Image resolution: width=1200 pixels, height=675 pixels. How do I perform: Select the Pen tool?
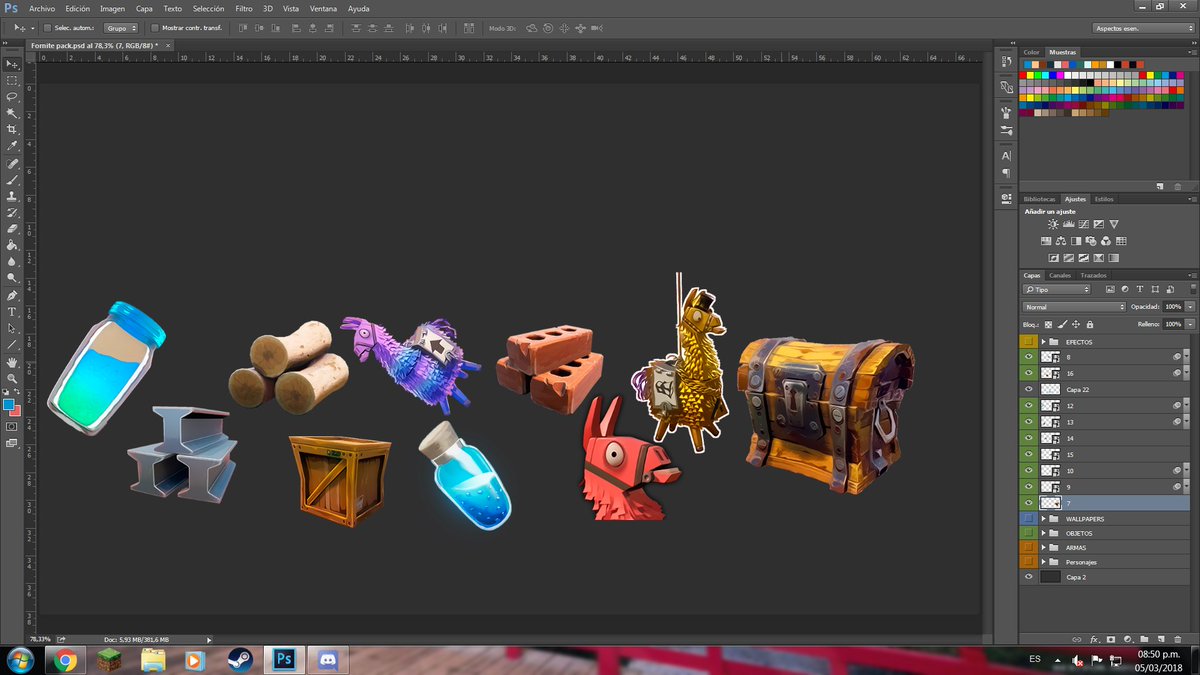click(x=13, y=296)
